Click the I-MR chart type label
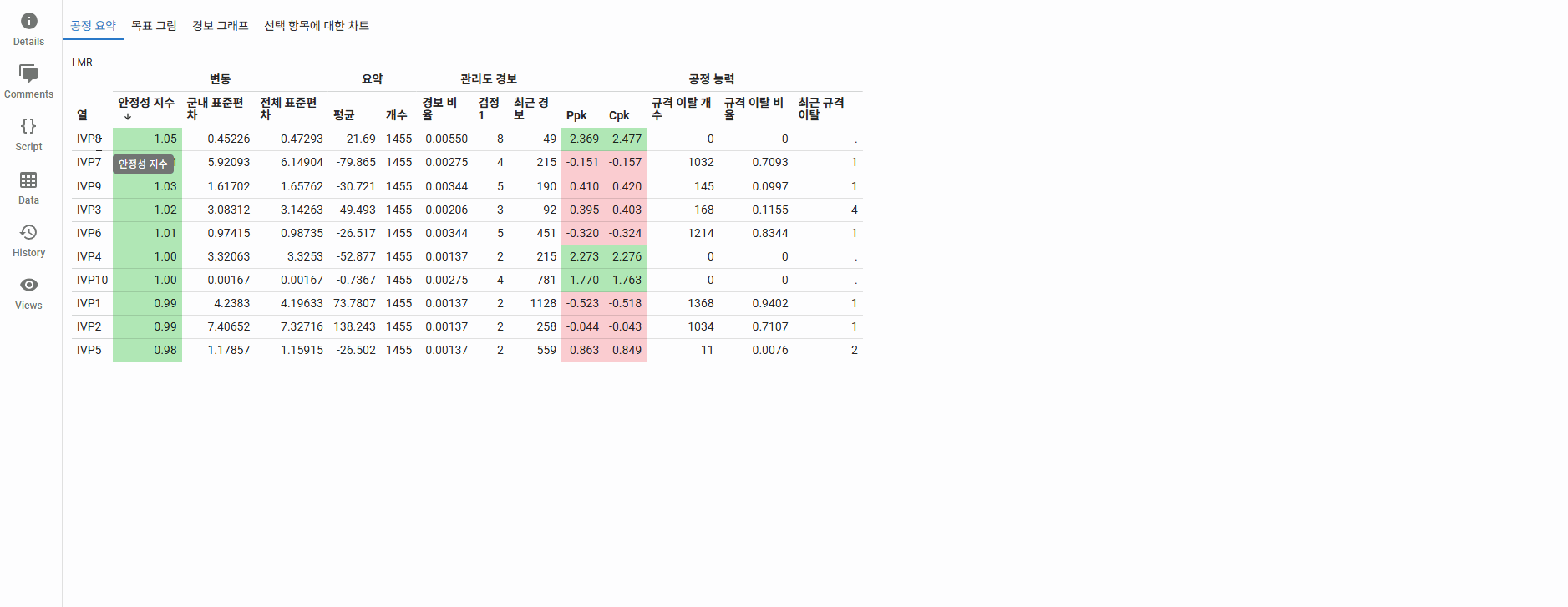This screenshot has height=607, width=1568. pos(82,63)
